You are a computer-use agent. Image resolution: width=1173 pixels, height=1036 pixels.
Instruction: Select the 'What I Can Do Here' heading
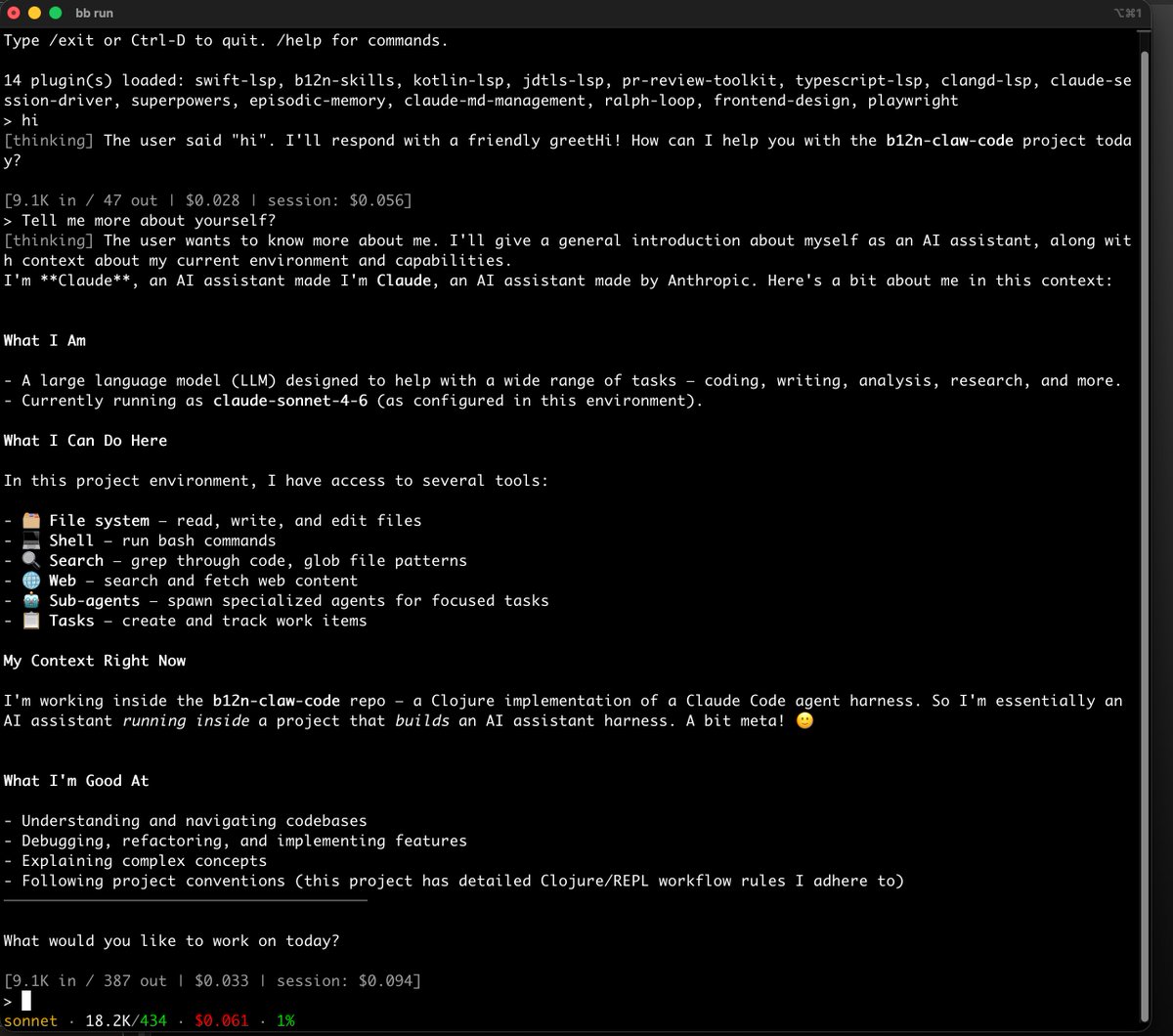click(85, 441)
